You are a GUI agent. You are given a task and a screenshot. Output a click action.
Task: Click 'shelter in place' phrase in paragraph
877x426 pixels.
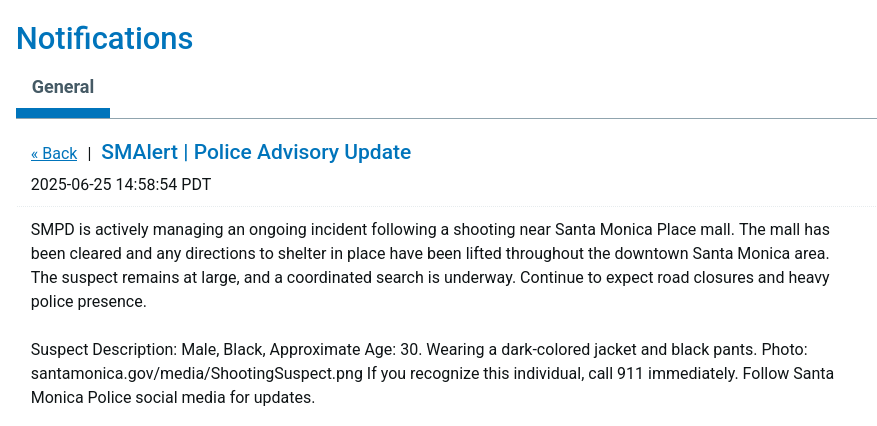[332, 254]
